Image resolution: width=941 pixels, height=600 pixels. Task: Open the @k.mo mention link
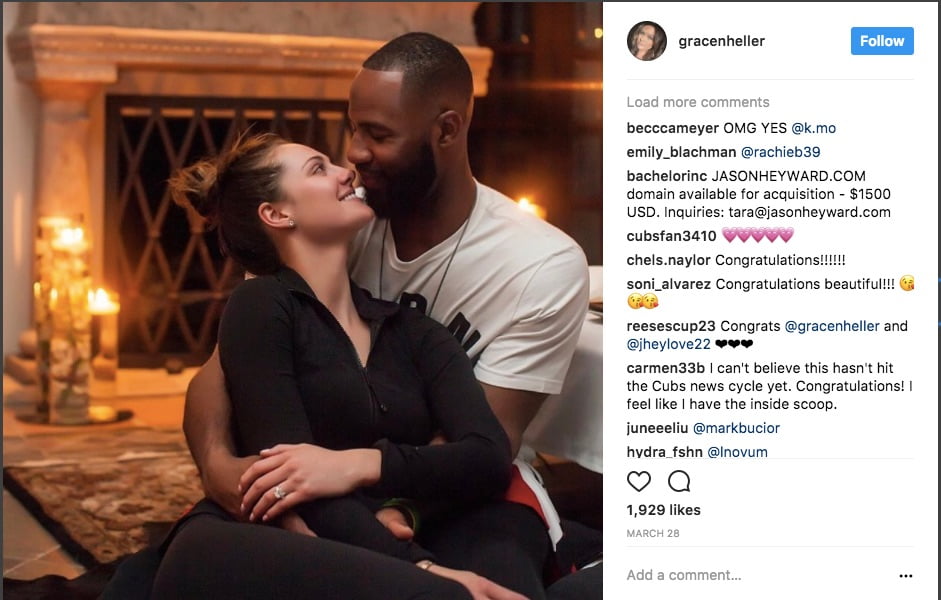(x=813, y=128)
